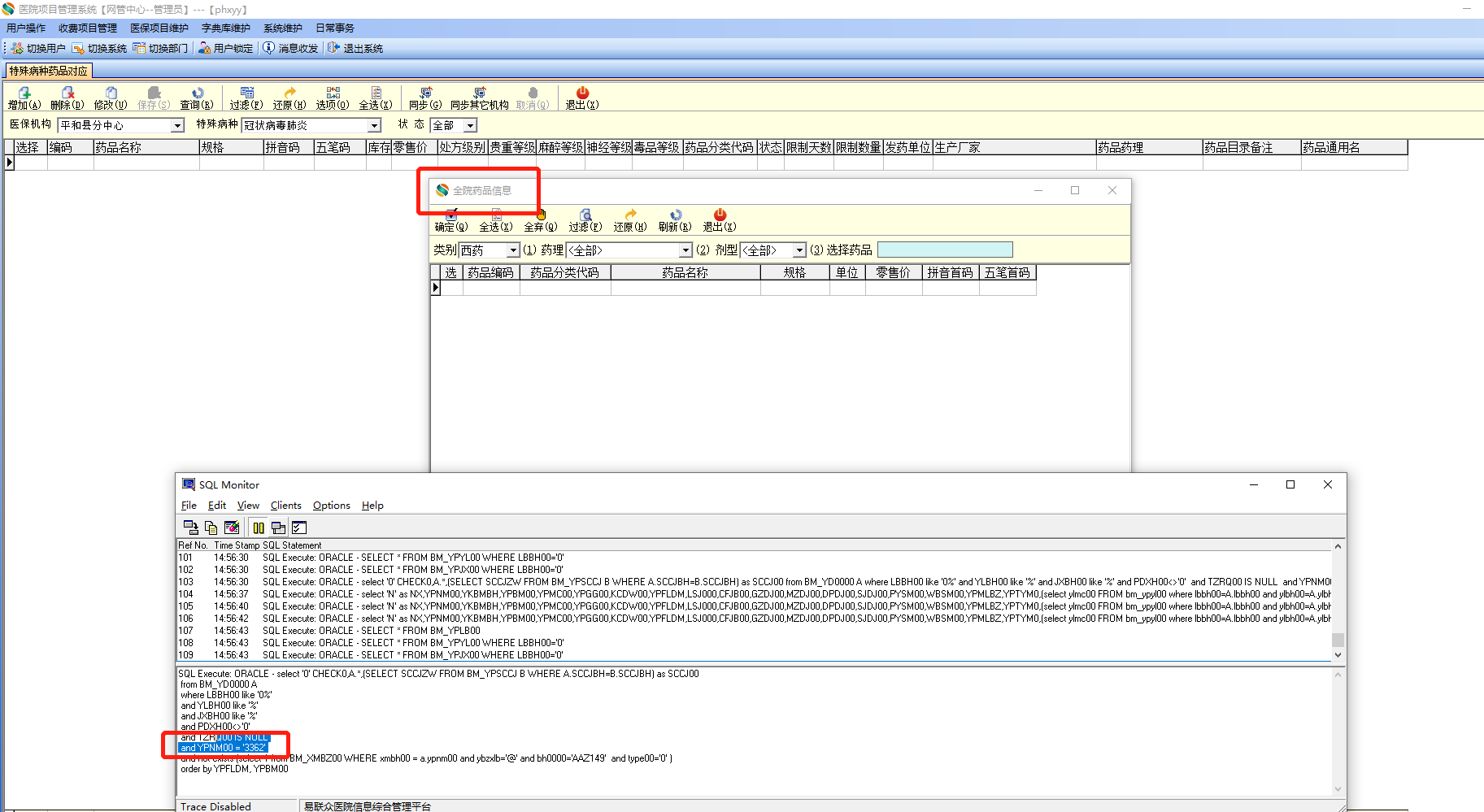Toggle SQL Monitor always-on-top windows icon
Viewport: 1484px width, 812px height.
coord(278,528)
